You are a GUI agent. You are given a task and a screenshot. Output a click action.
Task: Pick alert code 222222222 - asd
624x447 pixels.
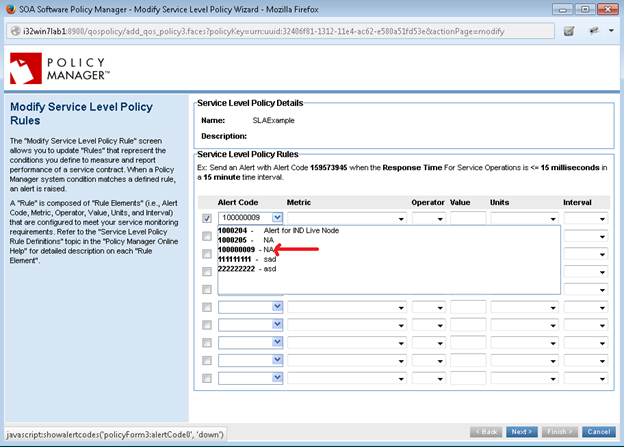click(x=247, y=269)
